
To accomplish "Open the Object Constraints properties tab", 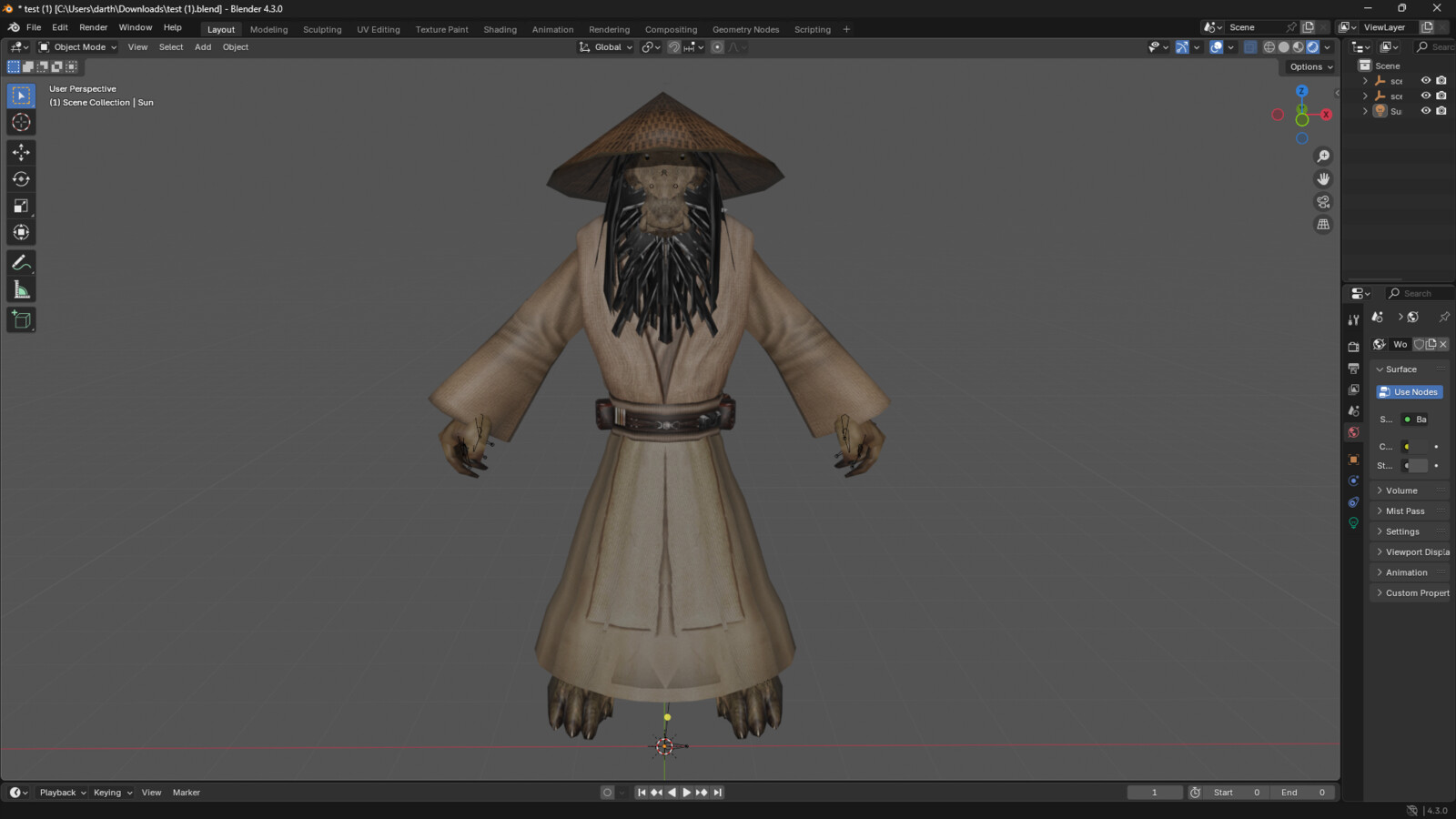I will point(1353,502).
